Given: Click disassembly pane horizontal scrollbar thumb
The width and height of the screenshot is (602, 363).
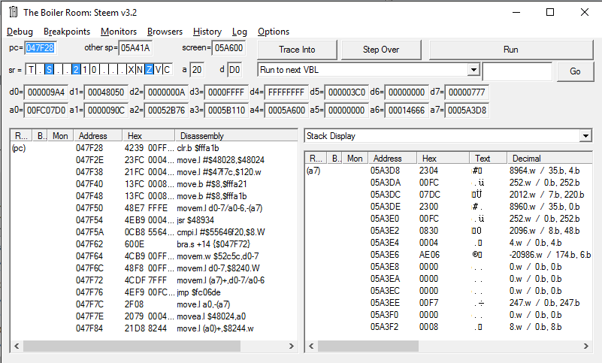Looking at the screenshot, I should pyautogui.click(x=132, y=346).
